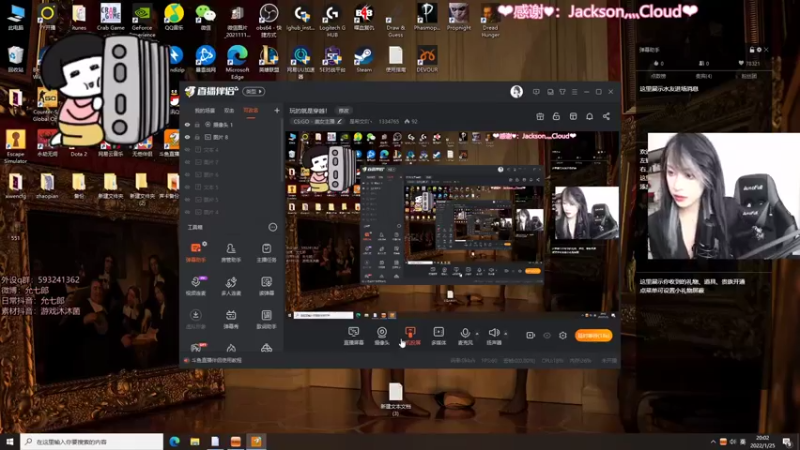Toggle the preview eye icon near settings

546,335
